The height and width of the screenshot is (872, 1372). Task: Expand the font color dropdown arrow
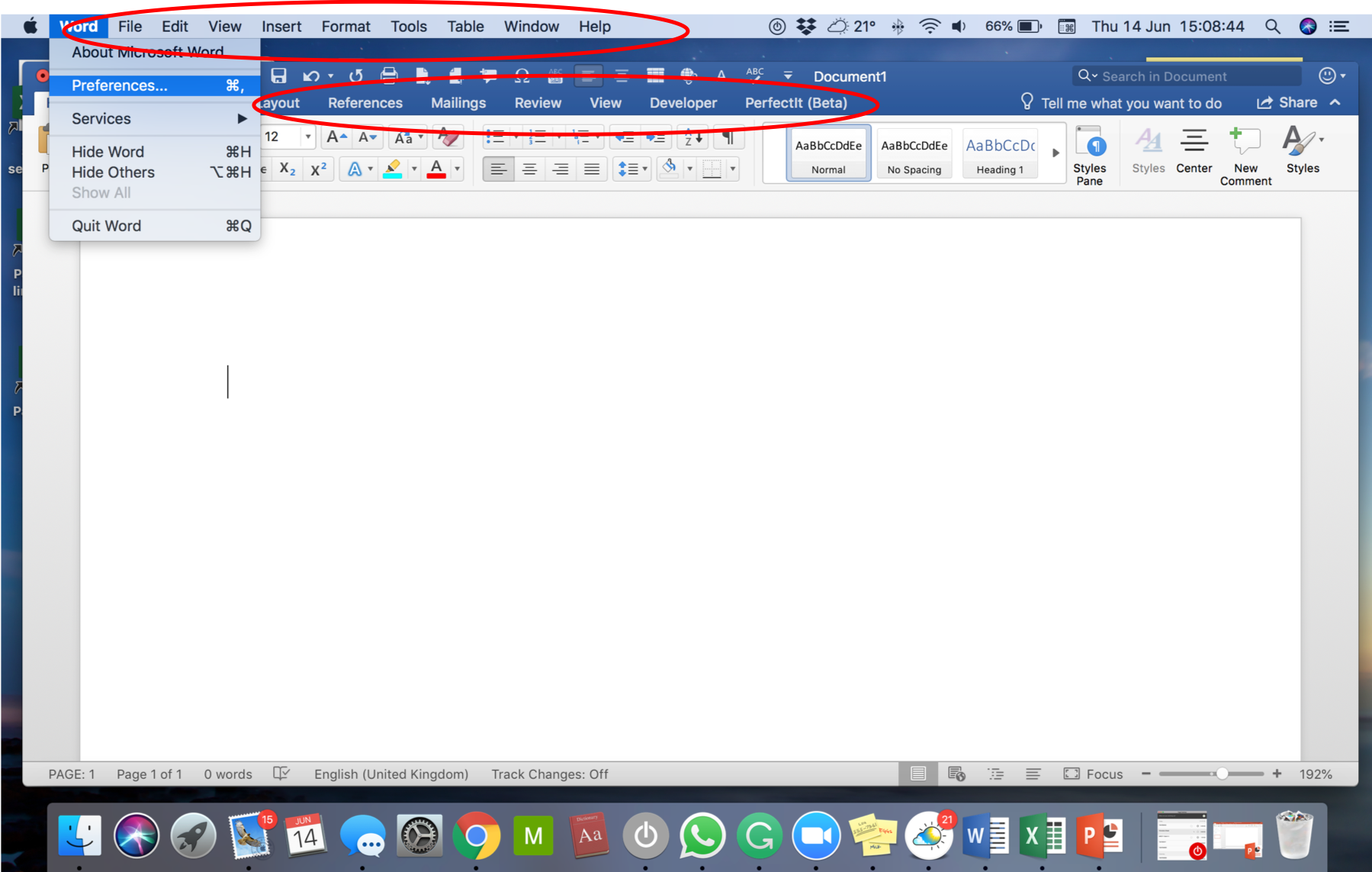[458, 169]
